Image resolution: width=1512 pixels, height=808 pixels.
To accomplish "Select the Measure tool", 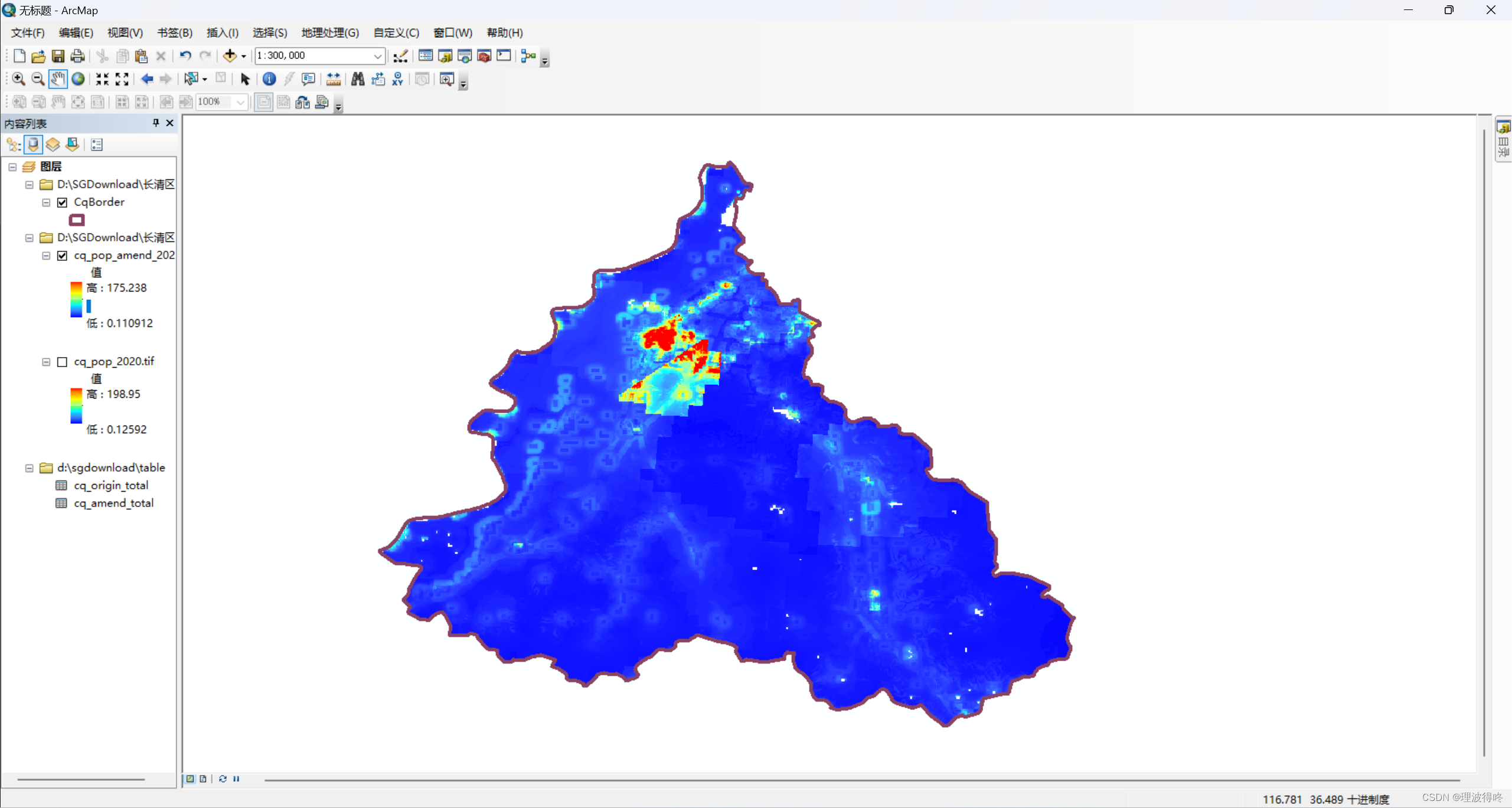I will click(333, 79).
